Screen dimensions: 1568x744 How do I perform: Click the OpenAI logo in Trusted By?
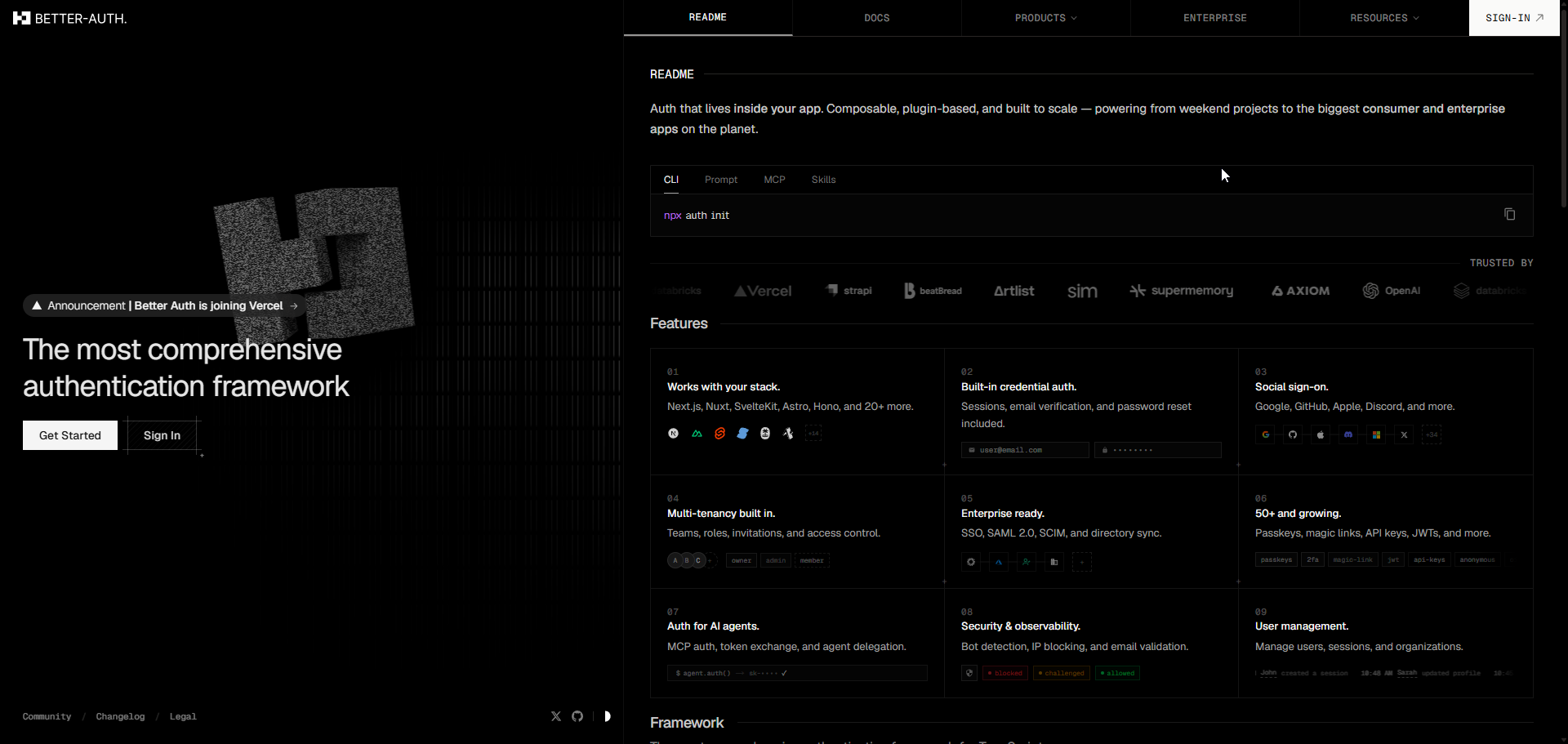click(1392, 291)
